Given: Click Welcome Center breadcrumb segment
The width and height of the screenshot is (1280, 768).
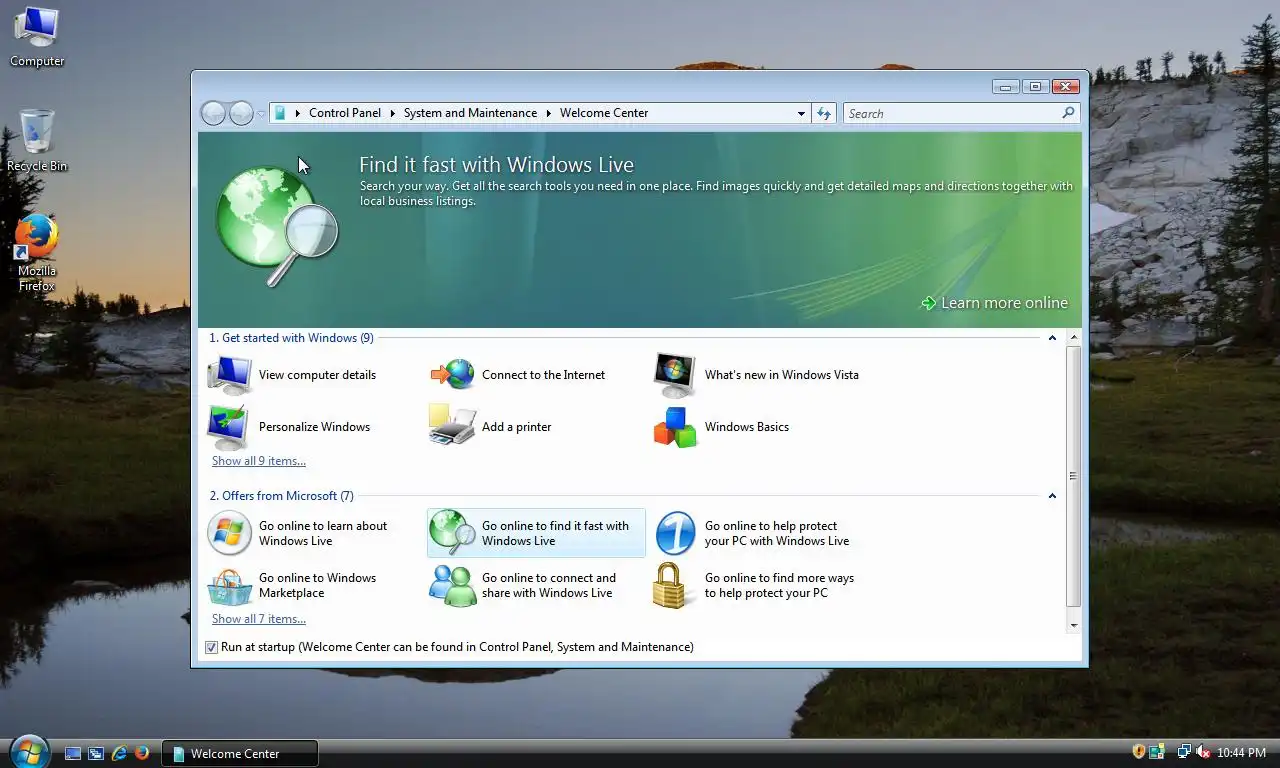Looking at the screenshot, I should pos(604,113).
